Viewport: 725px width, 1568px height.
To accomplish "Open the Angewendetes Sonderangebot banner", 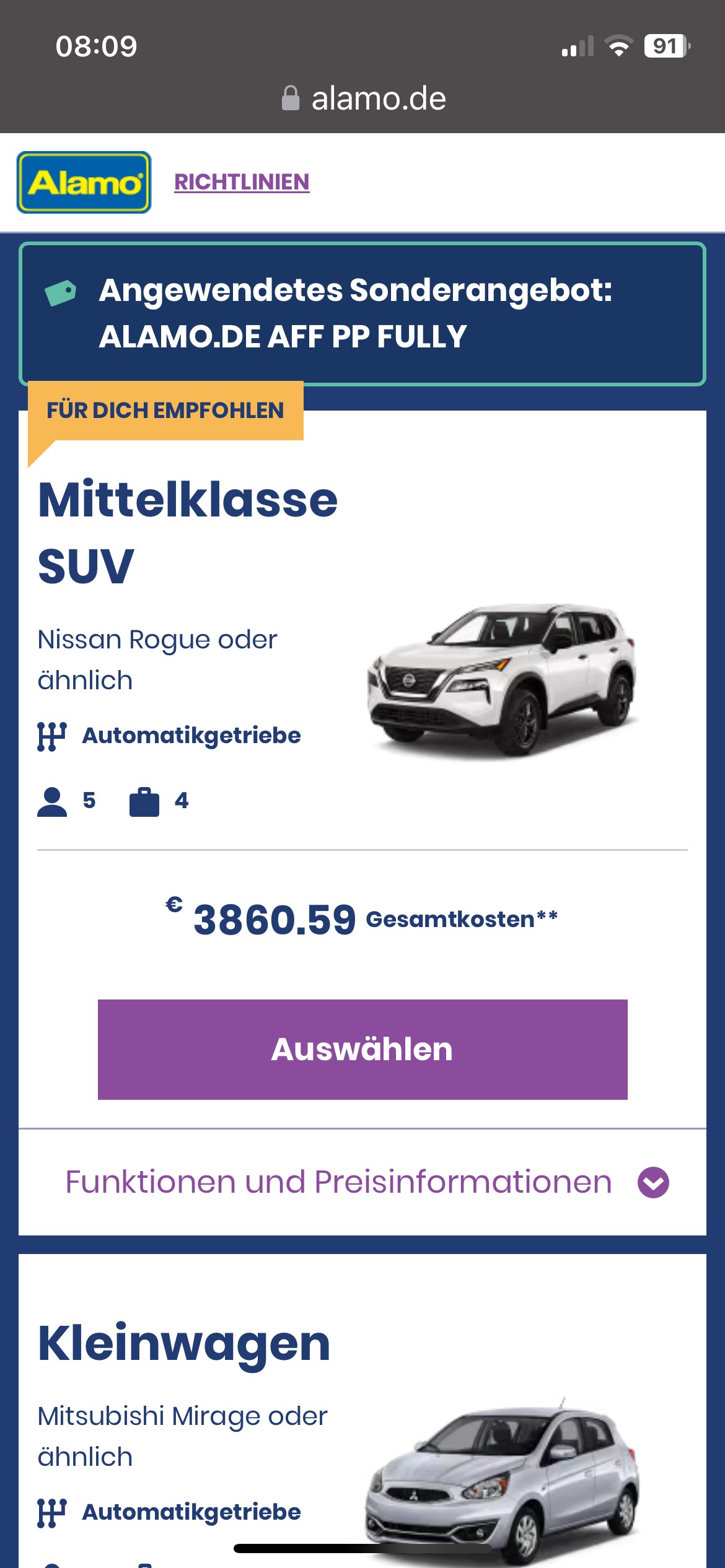I will [362, 314].
